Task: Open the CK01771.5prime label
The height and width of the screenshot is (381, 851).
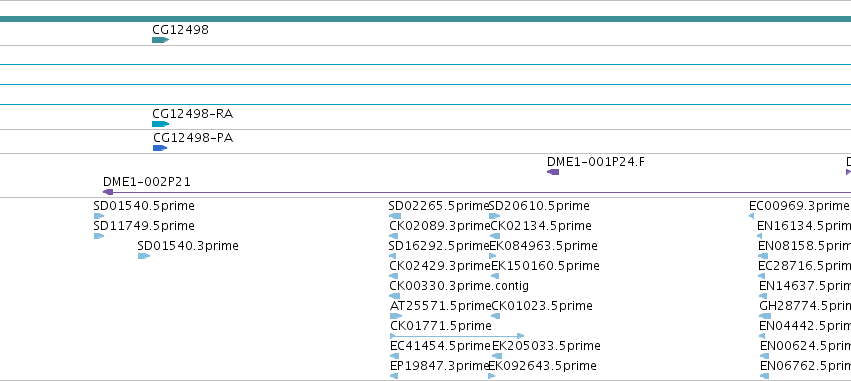Action: (x=441, y=326)
